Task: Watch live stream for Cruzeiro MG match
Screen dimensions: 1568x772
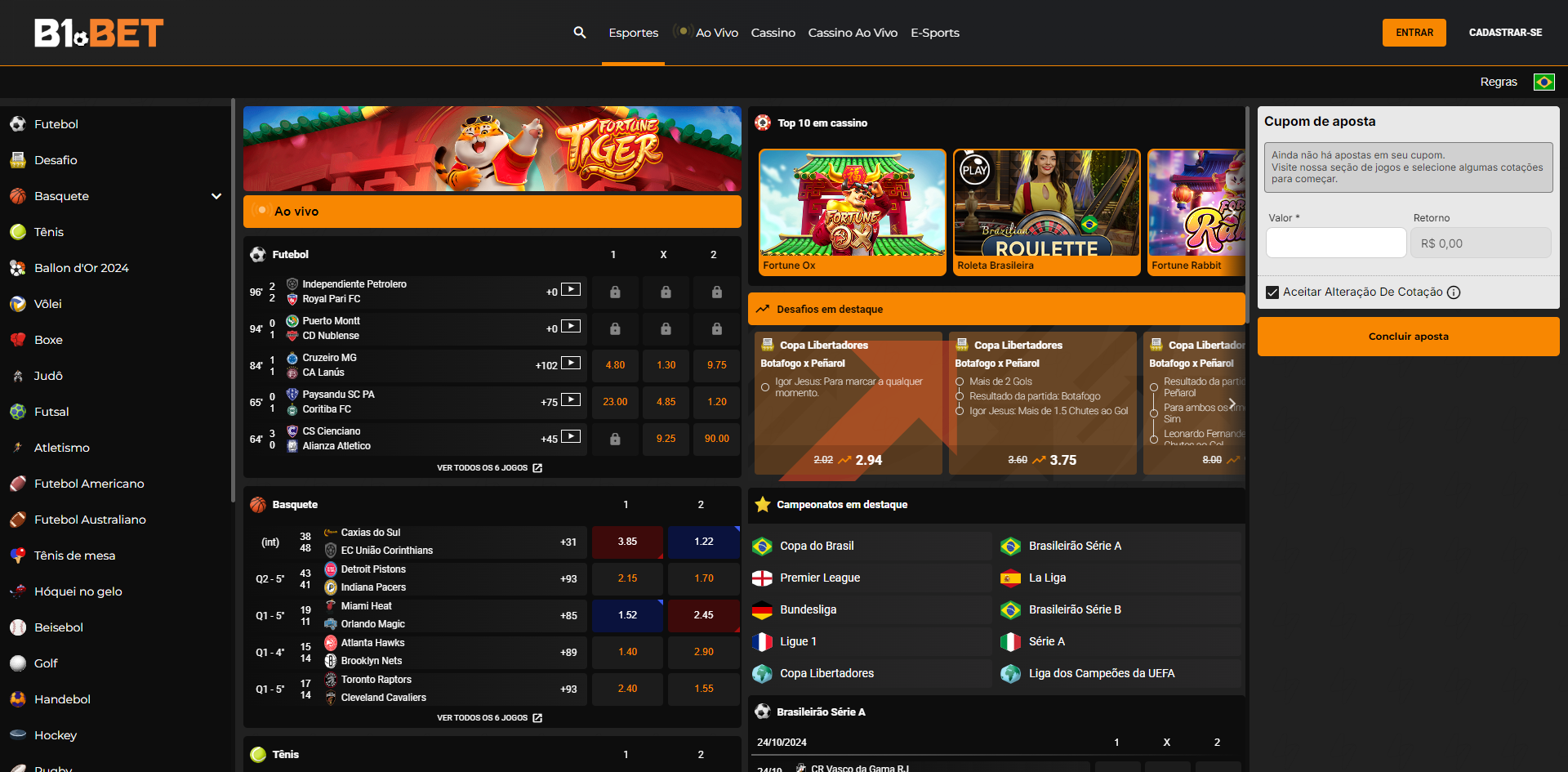Action: click(x=571, y=363)
